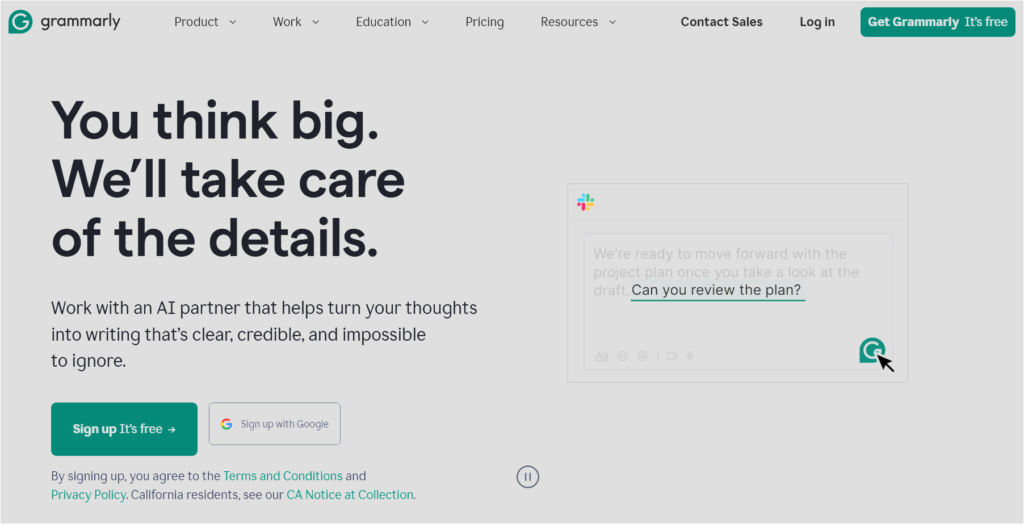Screen dimensions: 1024x524
Task: Open the Terms and Conditions link
Action: 283,476
